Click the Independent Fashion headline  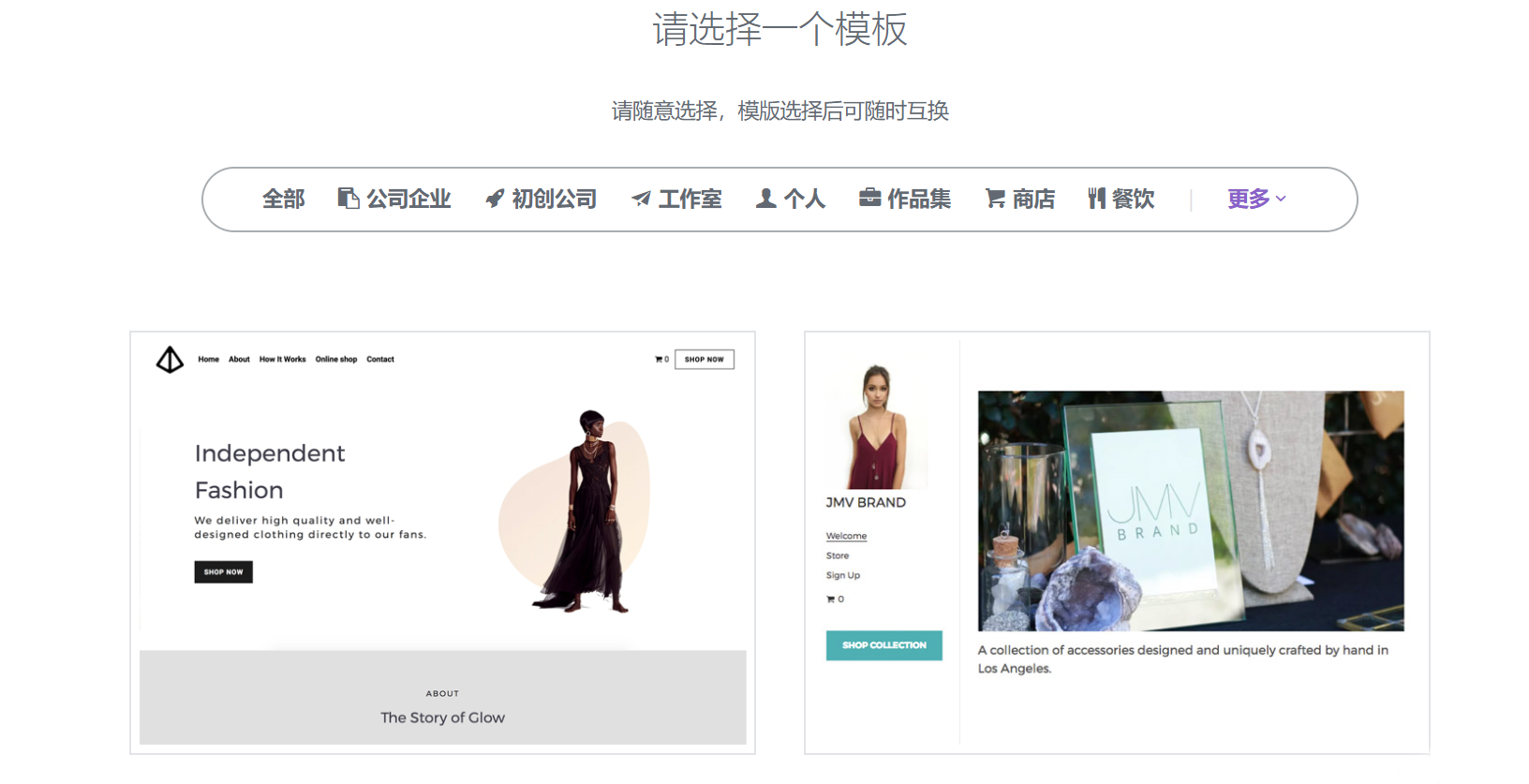270,471
